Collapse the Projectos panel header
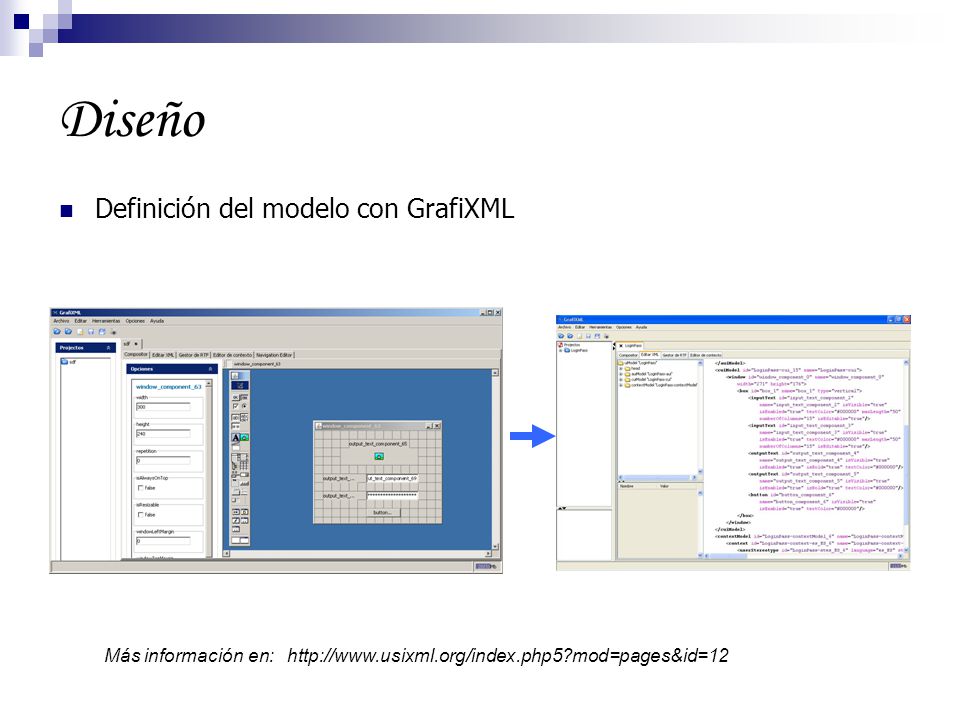The height and width of the screenshot is (720, 960). [x=108, y=348]
